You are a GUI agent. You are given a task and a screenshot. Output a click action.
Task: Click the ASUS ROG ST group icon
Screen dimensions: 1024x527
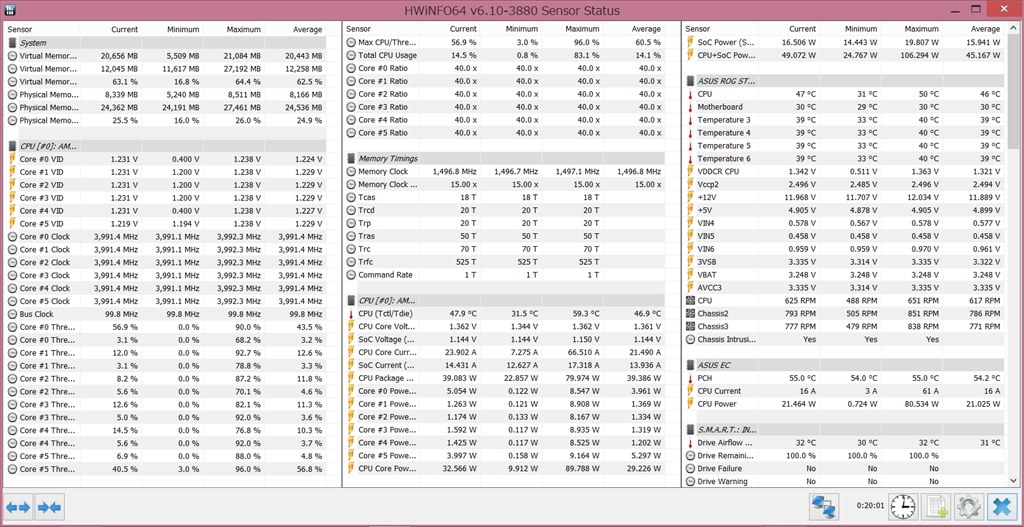(691, 81)
